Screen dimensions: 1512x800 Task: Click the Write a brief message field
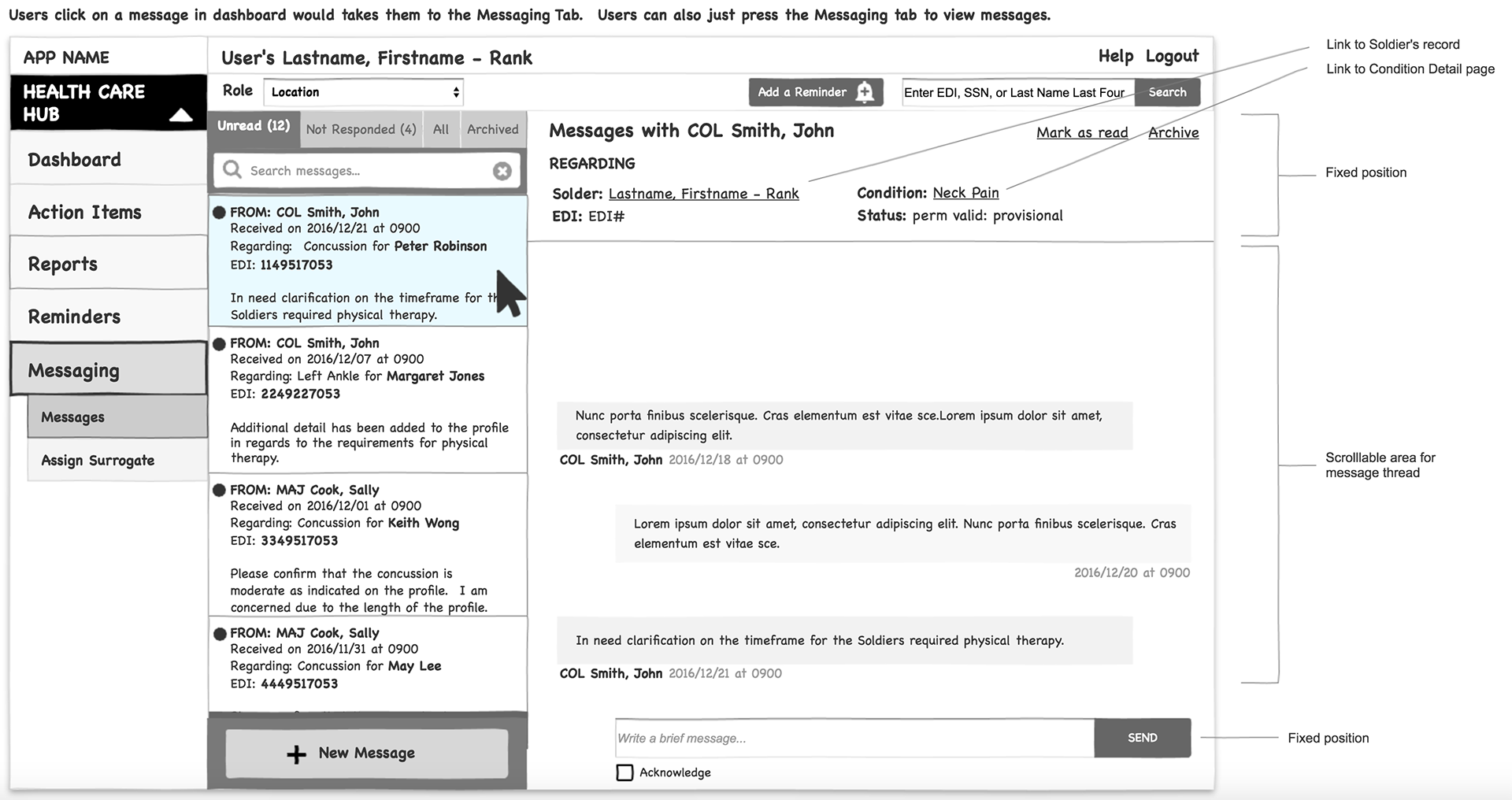coord(854,738)
